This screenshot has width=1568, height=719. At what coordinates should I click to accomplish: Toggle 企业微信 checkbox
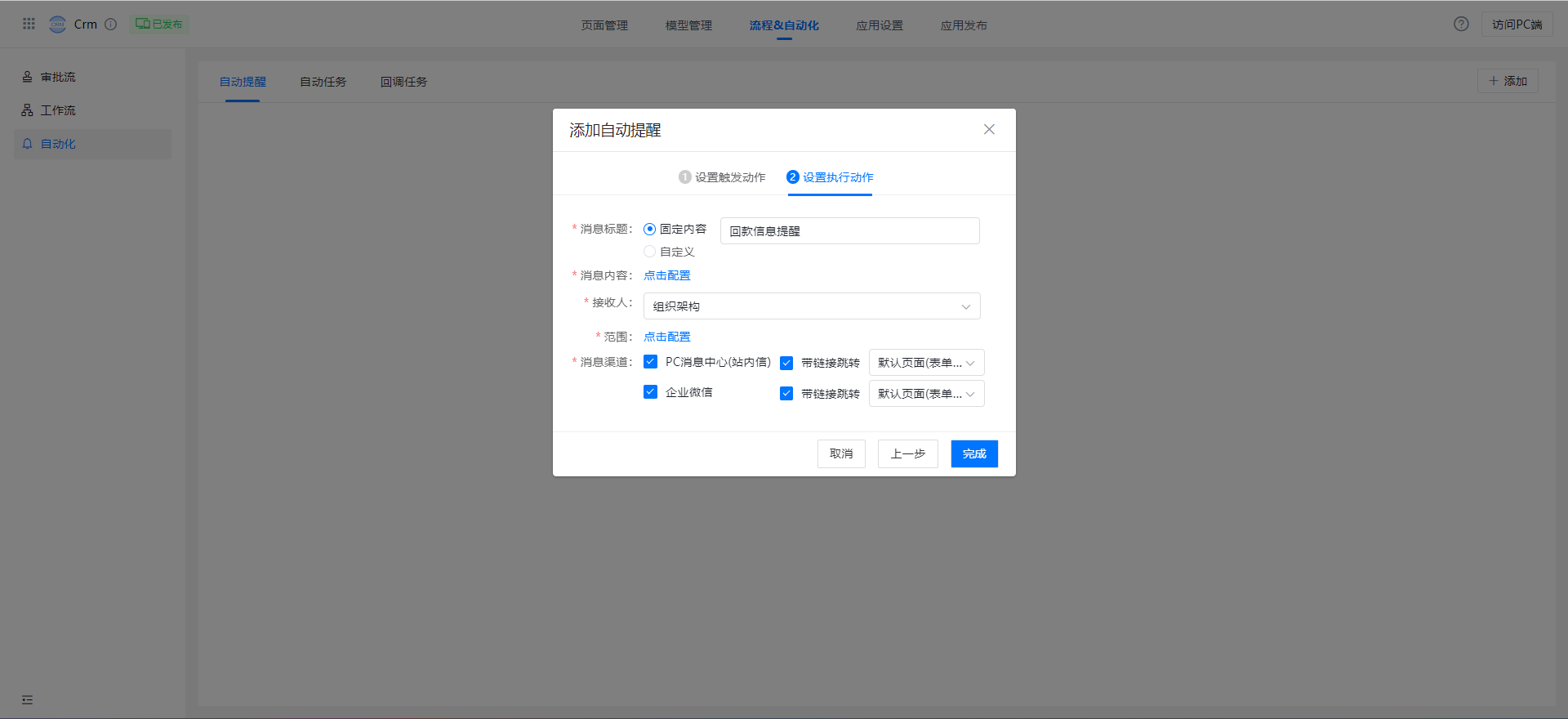(651, 391)
